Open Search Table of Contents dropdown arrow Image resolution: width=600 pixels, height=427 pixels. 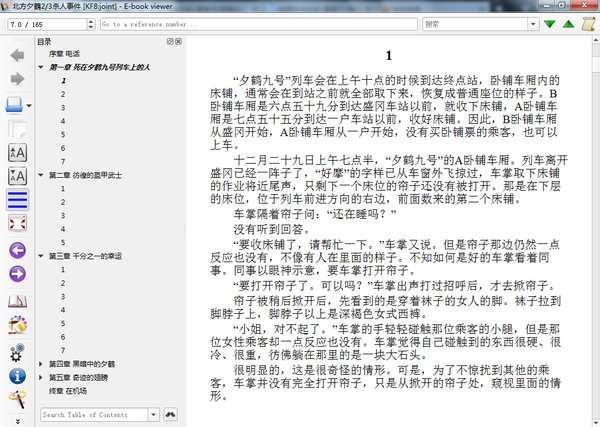(153, 414)
